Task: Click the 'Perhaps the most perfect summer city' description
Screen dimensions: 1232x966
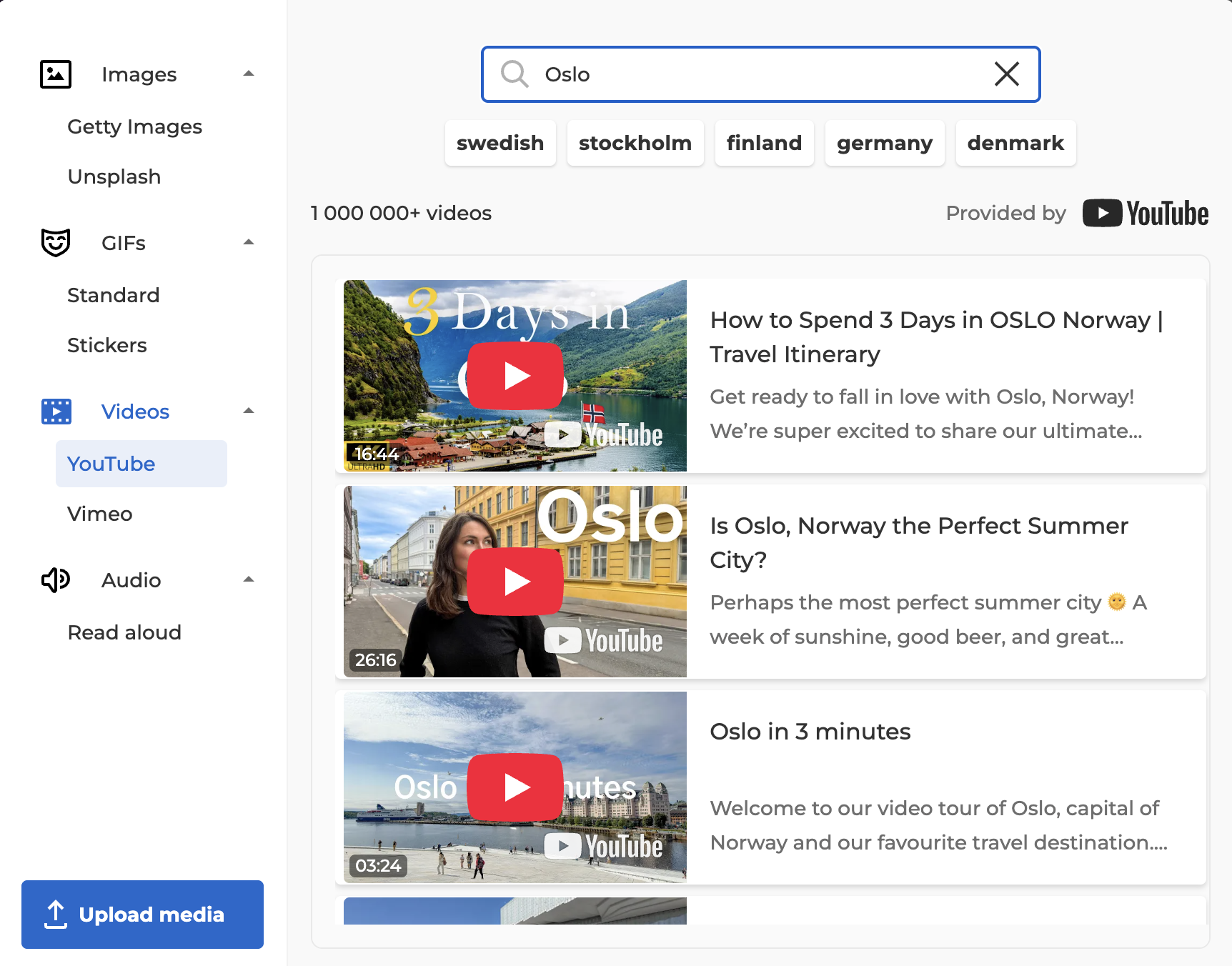Action: pos(928,619)
